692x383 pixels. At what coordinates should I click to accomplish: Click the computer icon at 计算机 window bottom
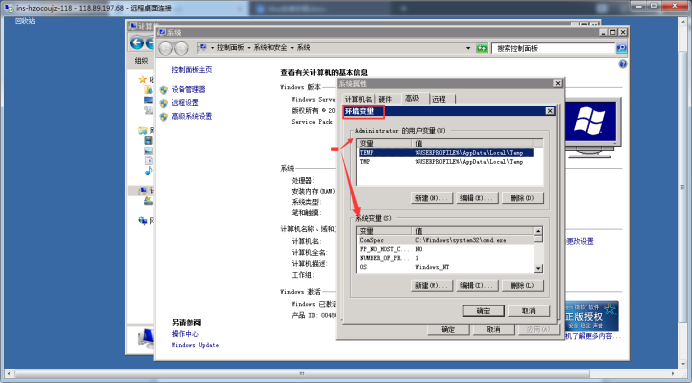coord(146,339)
